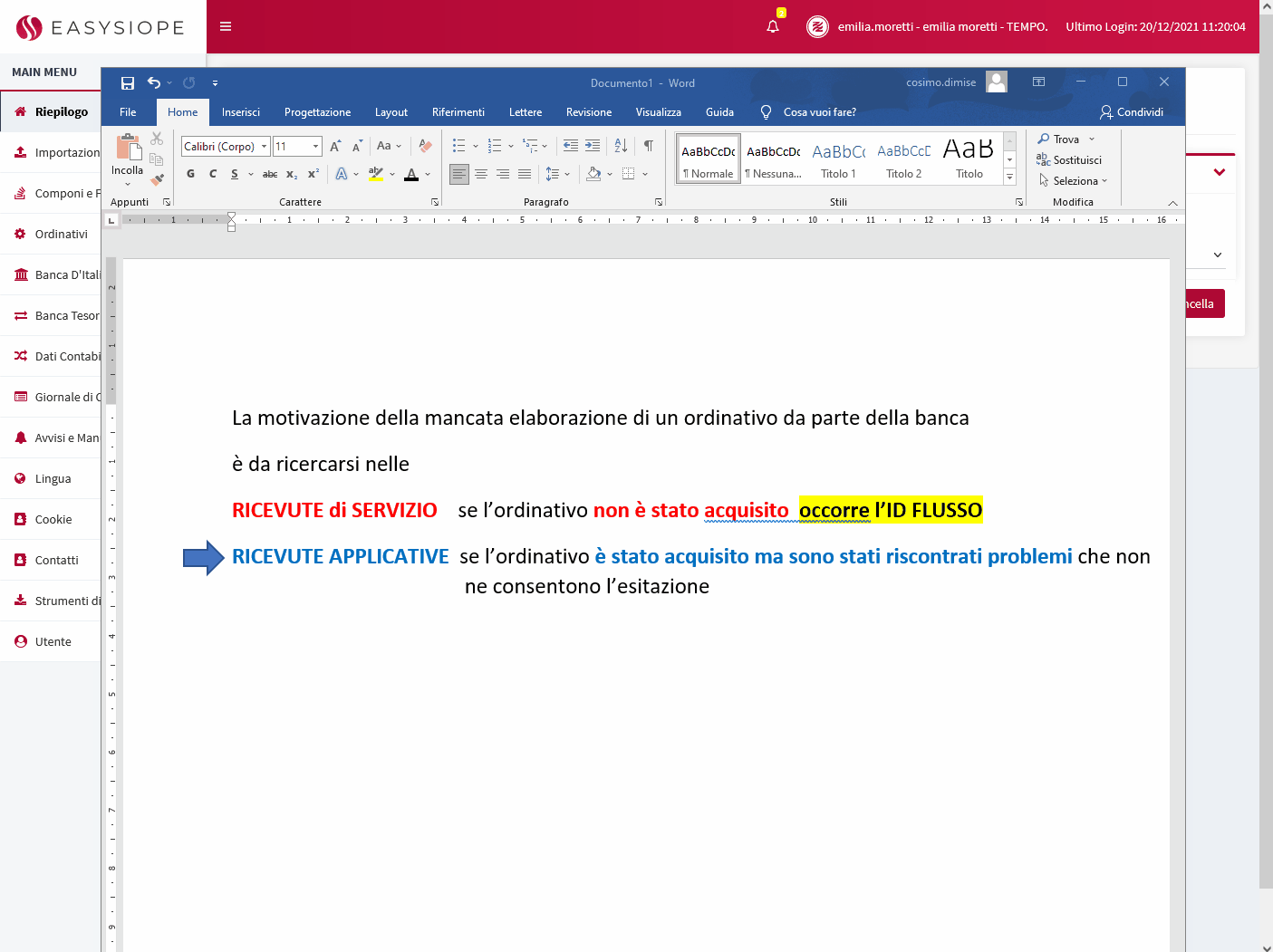Apply the black font color
This screenshot has height=952, width=1273.
point(411,174)
